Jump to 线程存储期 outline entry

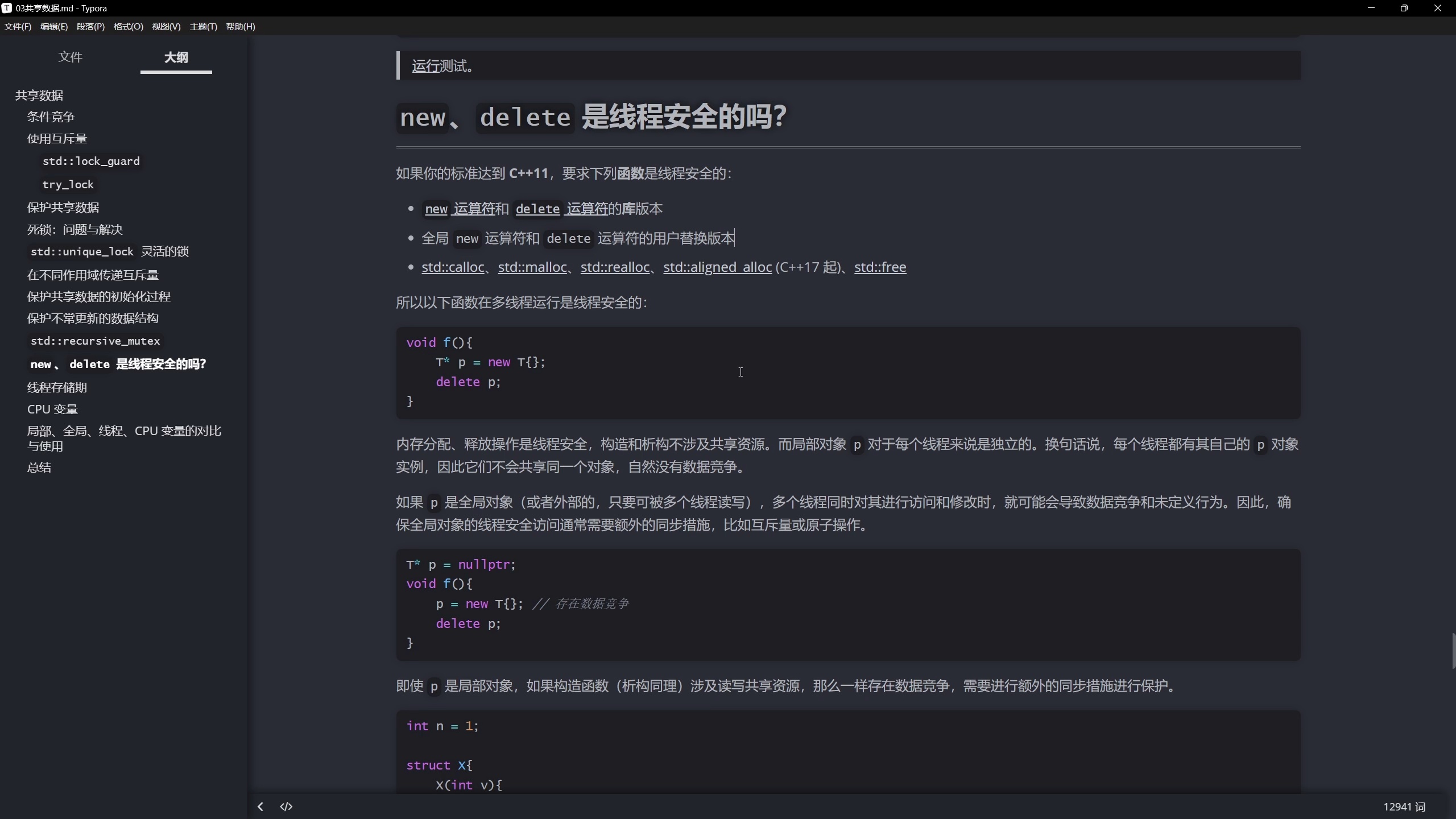[57, 387]
